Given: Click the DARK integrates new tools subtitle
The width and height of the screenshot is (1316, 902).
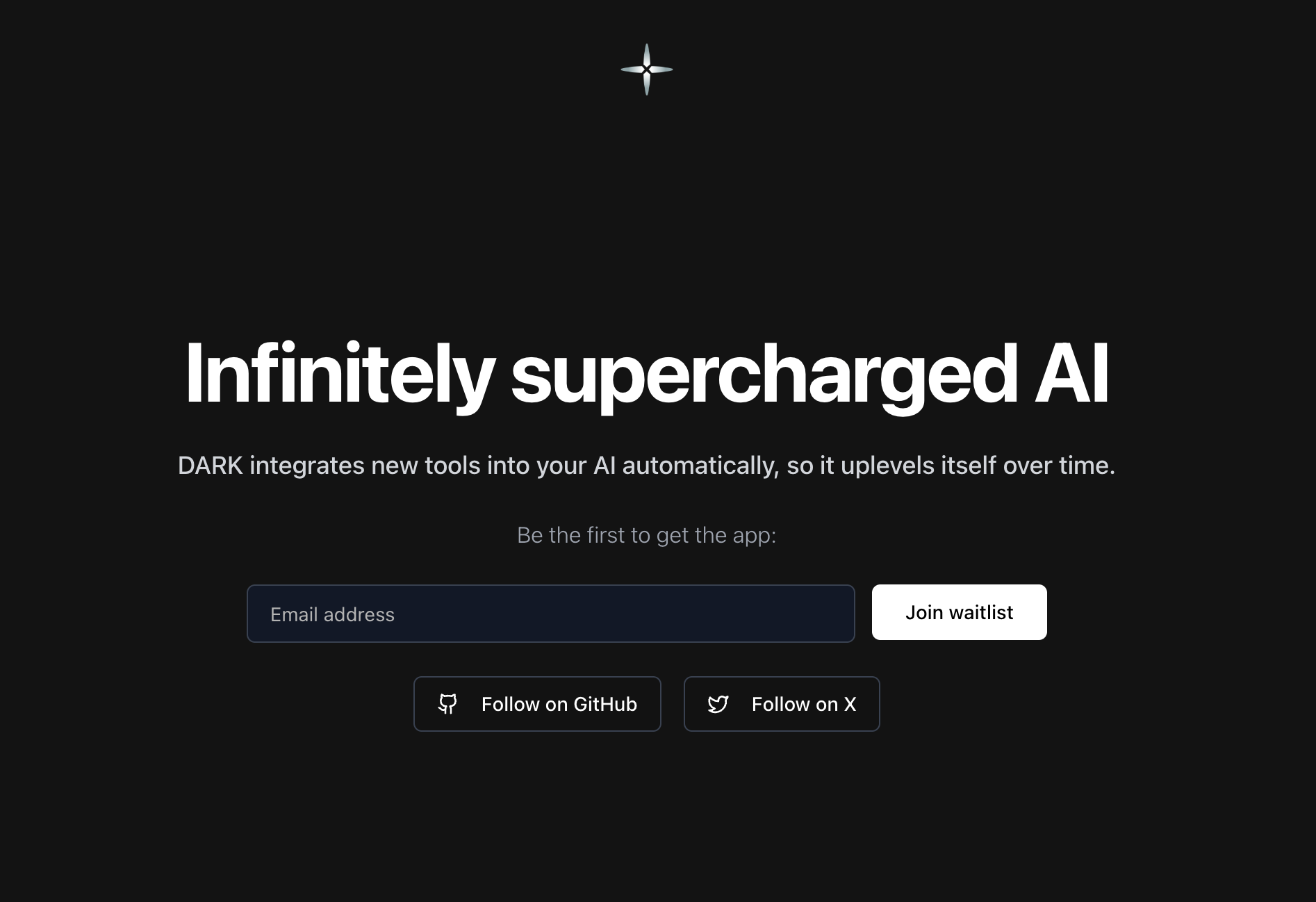Looking at the screenshot, I should pyautogui.click(x=646, y=466).
